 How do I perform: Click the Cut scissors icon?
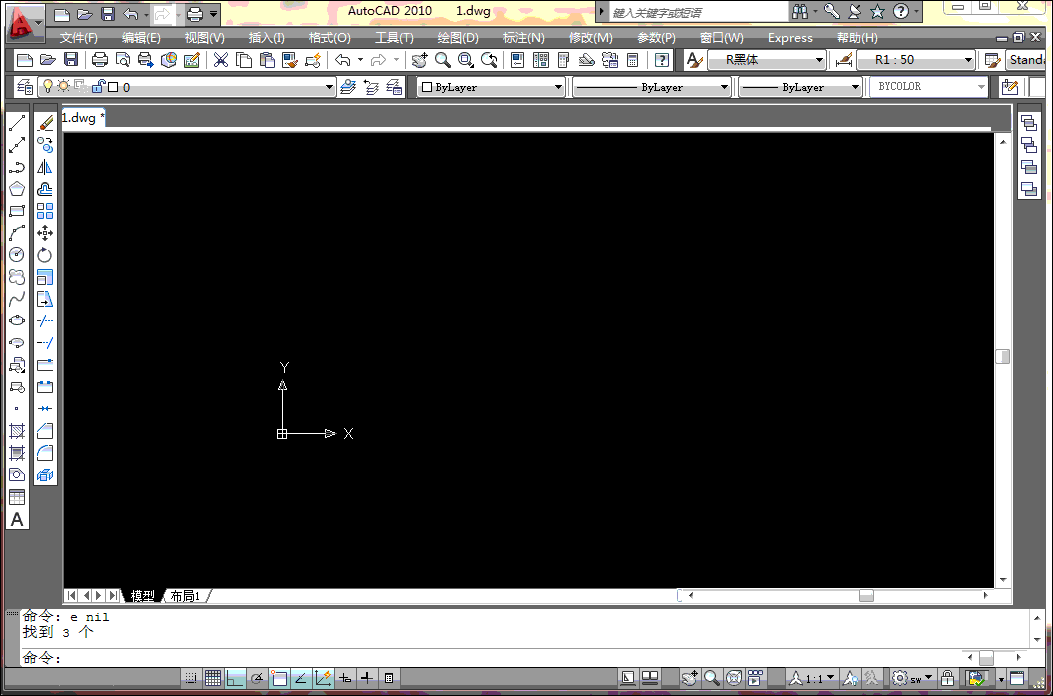click(x=221, y=60)
